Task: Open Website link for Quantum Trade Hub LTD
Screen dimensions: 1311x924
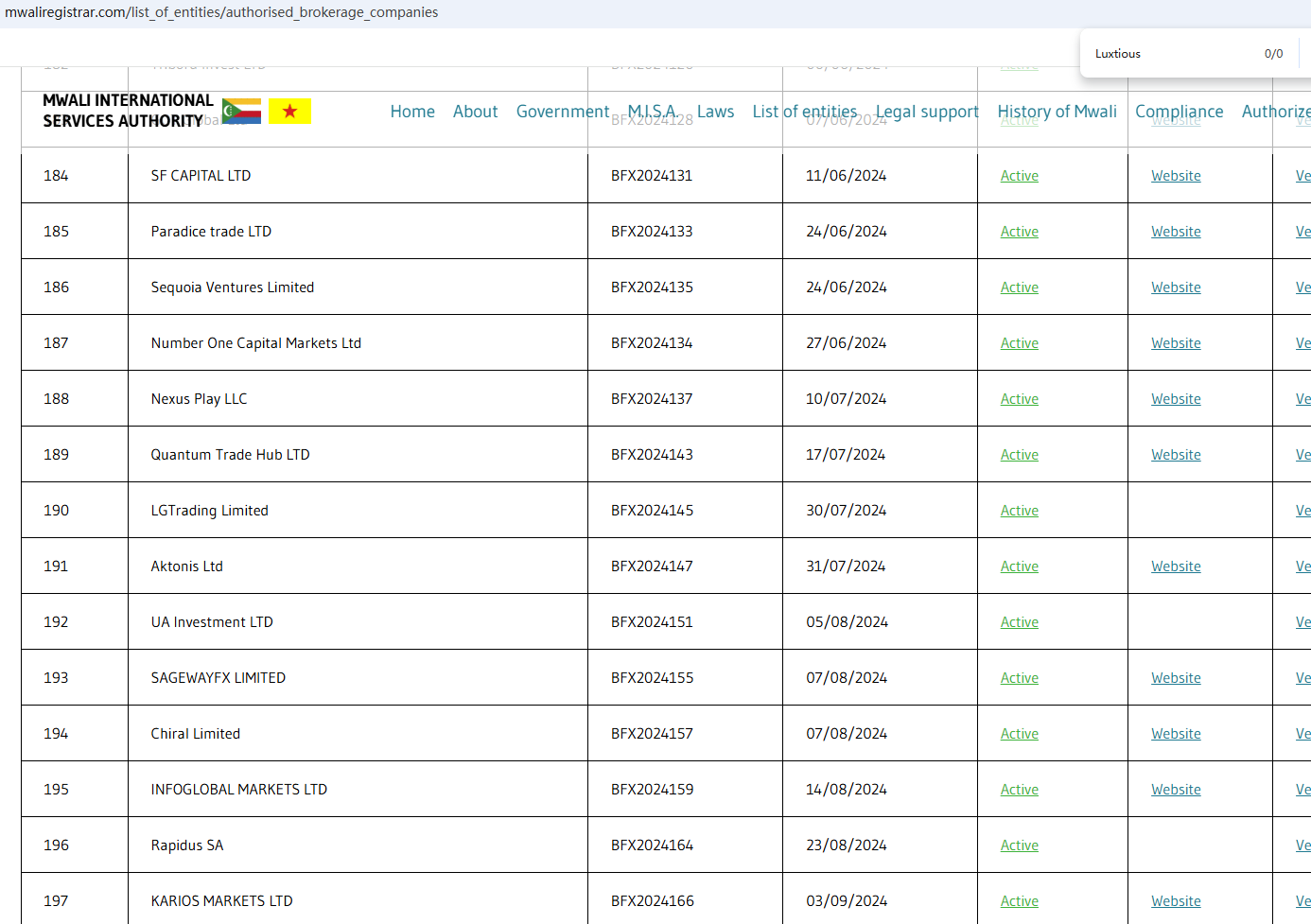Action: tap(1176, 455)
